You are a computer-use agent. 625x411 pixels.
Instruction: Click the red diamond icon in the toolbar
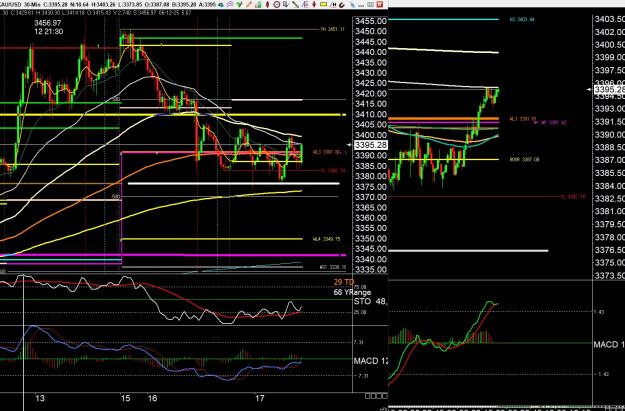point(267,4)
